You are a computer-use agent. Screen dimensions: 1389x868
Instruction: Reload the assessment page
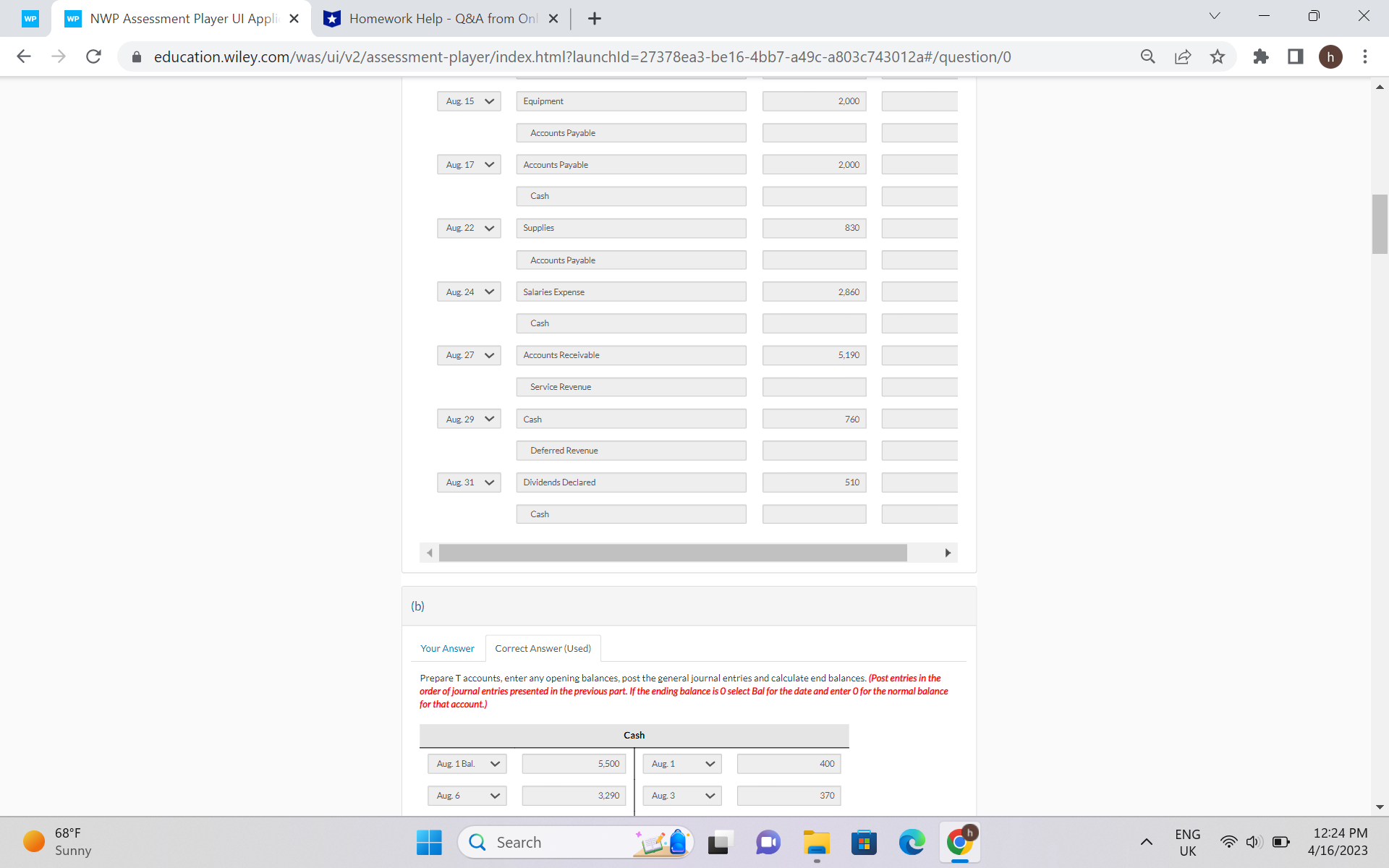click(x=93, y=56)
